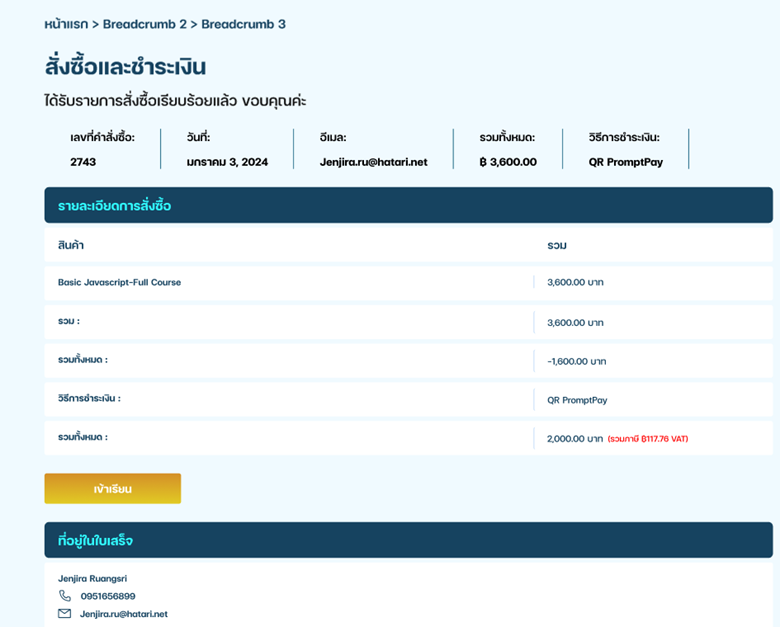Click the yellow เข้าเรียน button
780x627 pixels.
tap(112, 489)
